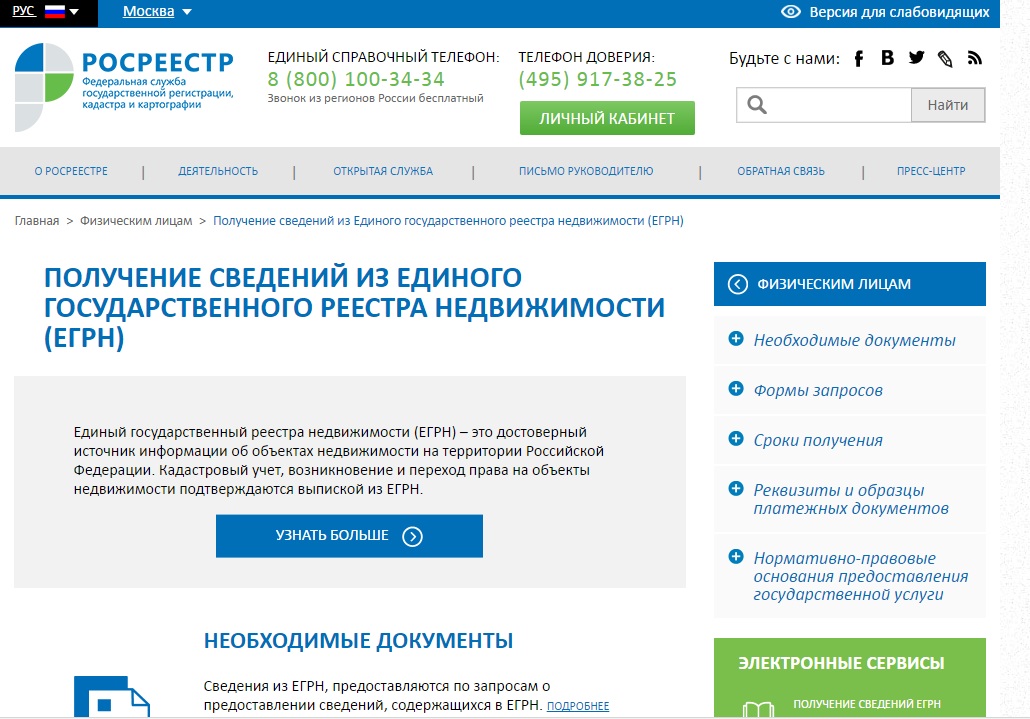
Task: Expand the Сроки получения section
Action: click(818, 440)
